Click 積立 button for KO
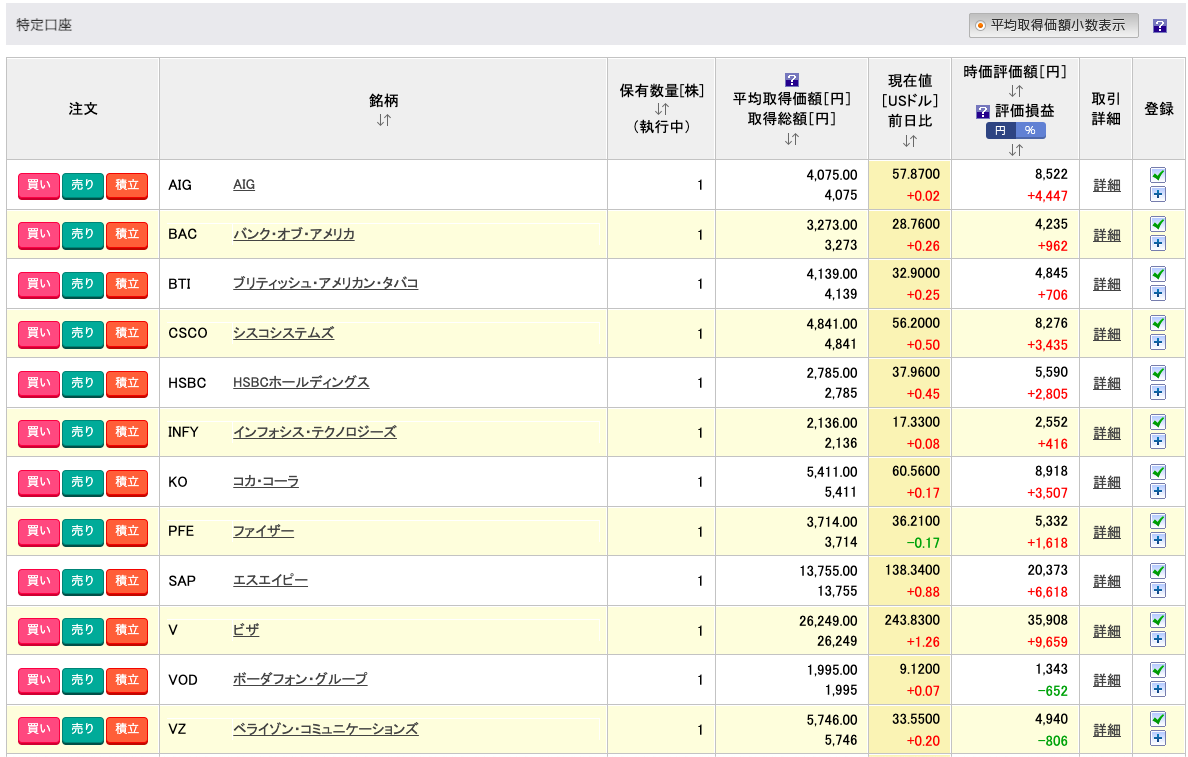This screenshot has height=757, width=1188. pos(127,483)
